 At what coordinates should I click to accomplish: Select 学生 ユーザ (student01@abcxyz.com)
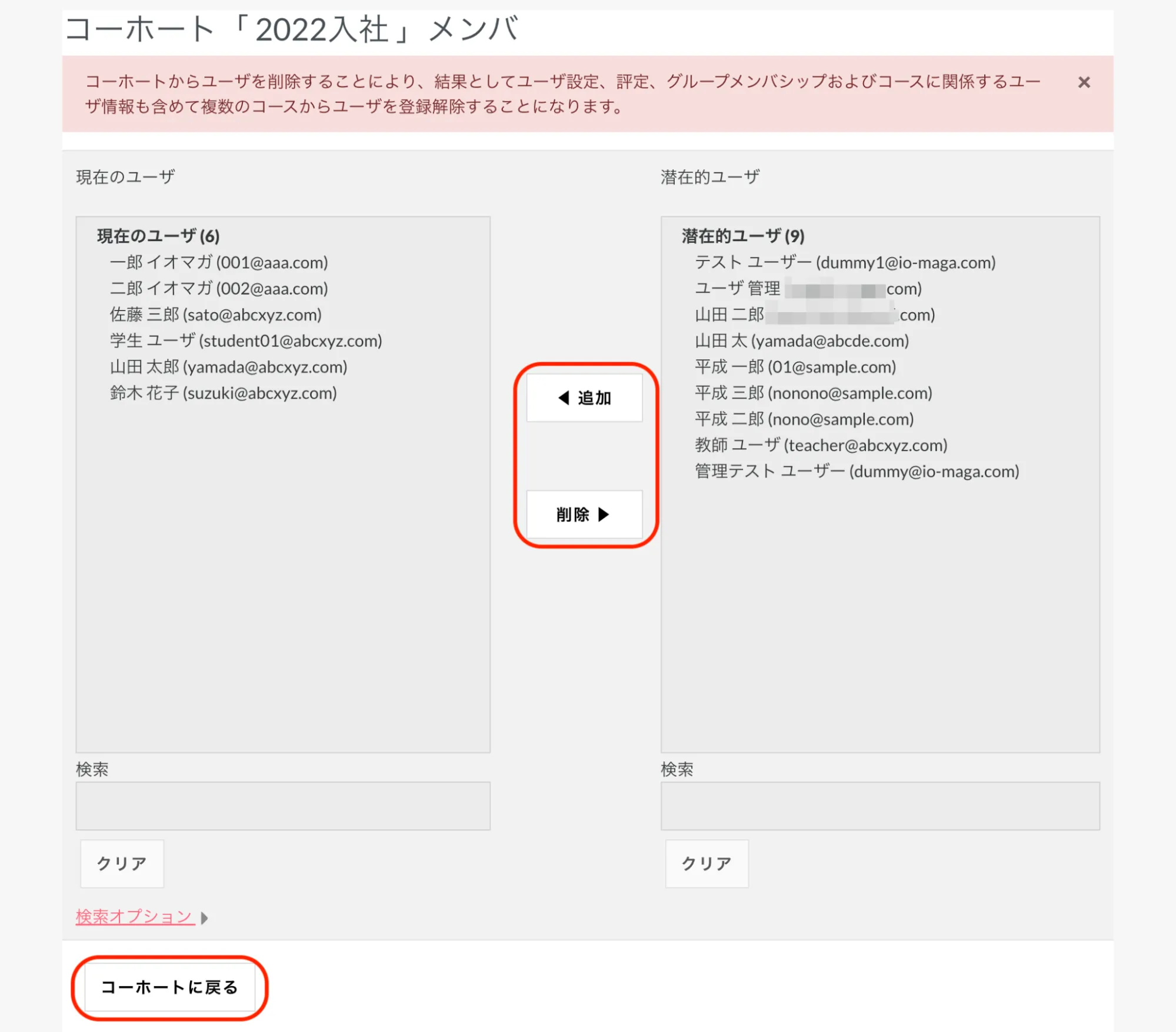pos(246,341)
